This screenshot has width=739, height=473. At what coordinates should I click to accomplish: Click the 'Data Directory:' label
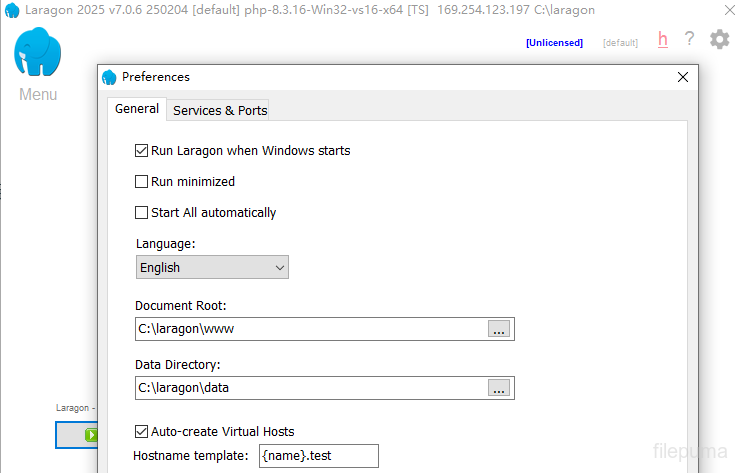[x=178, y=365]
